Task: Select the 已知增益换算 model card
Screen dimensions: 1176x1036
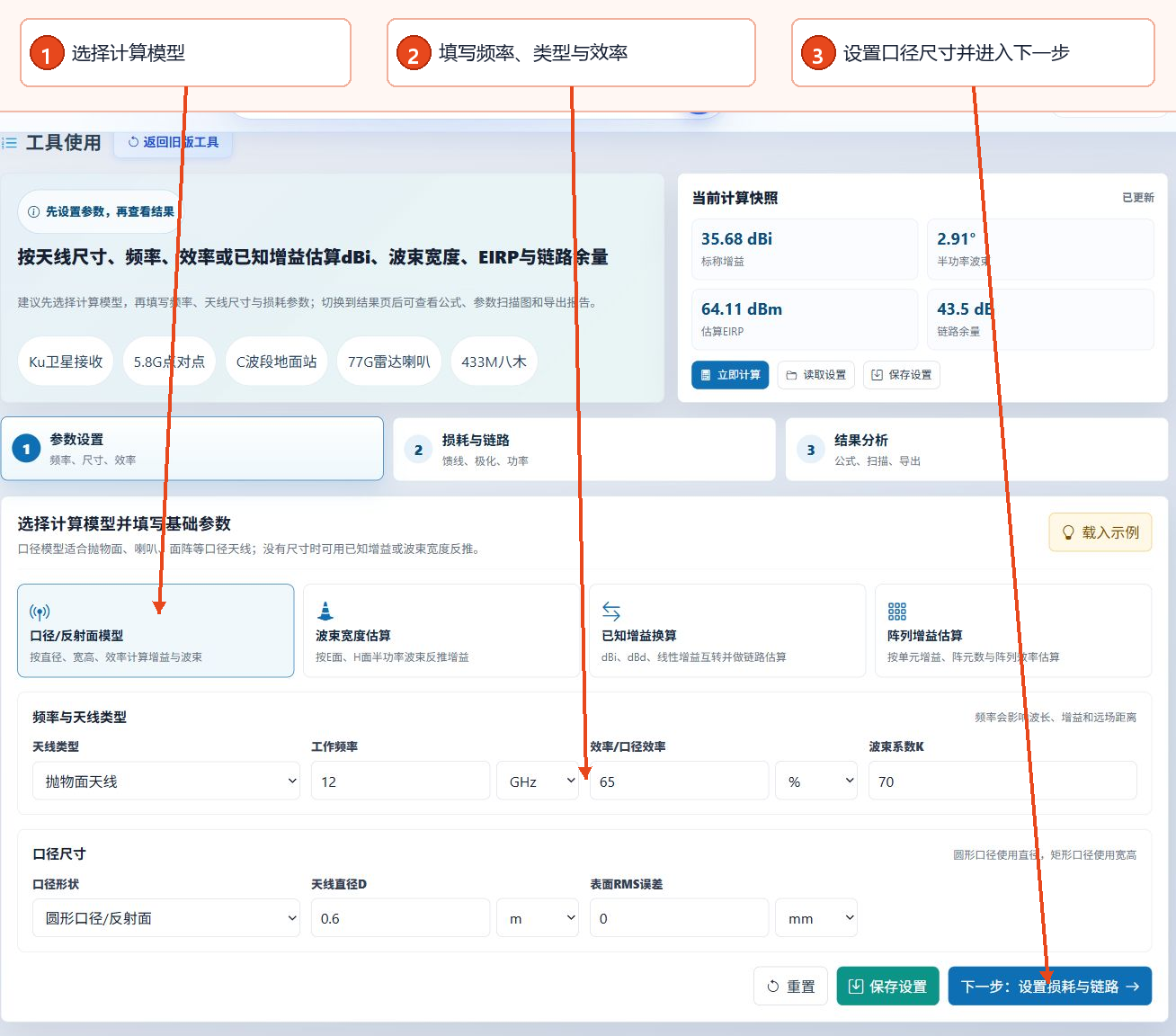Action: point(727,630)
